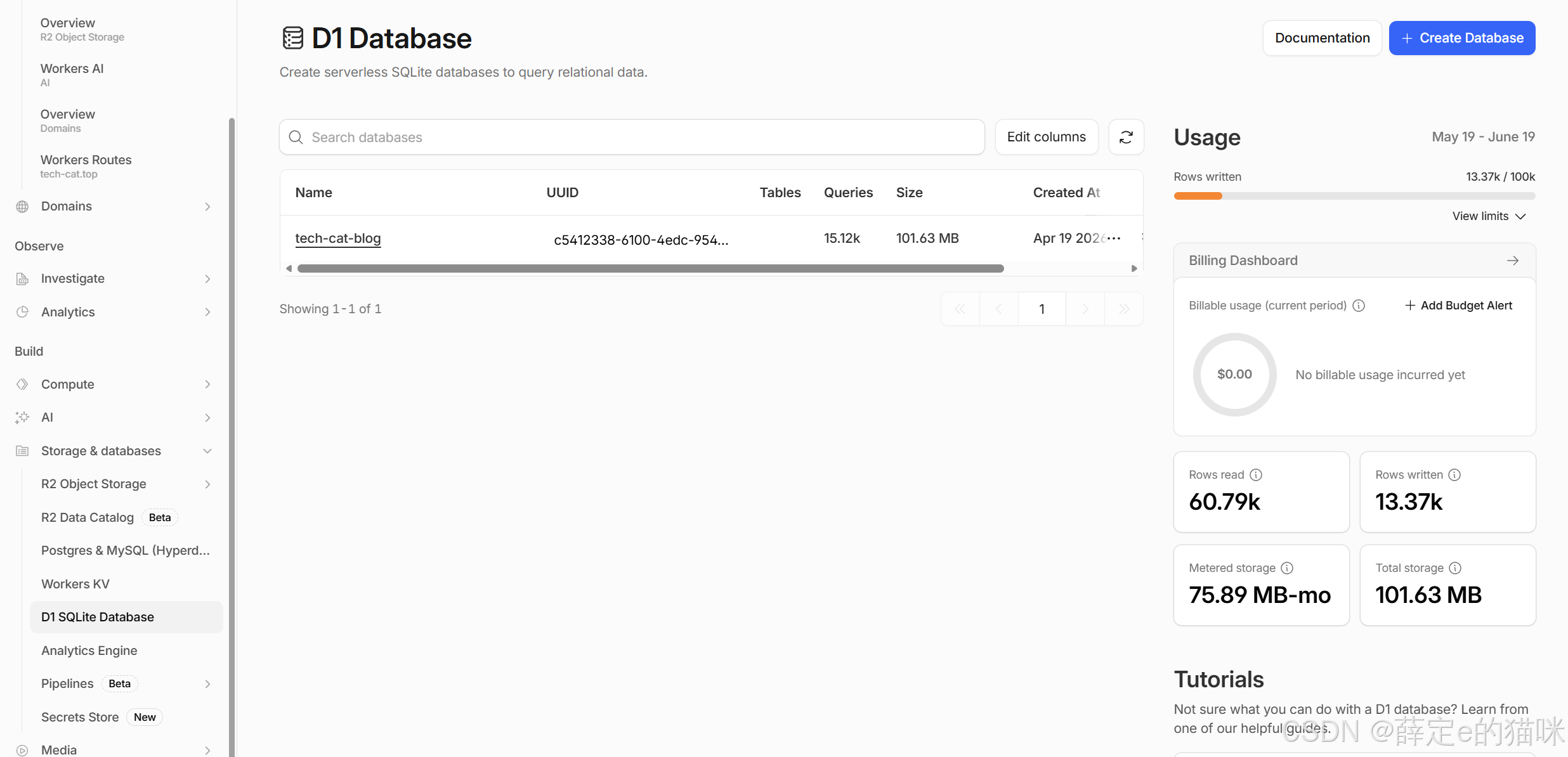Go to last page of databases
The image size is (1568, 757).
click(1124, 309)
